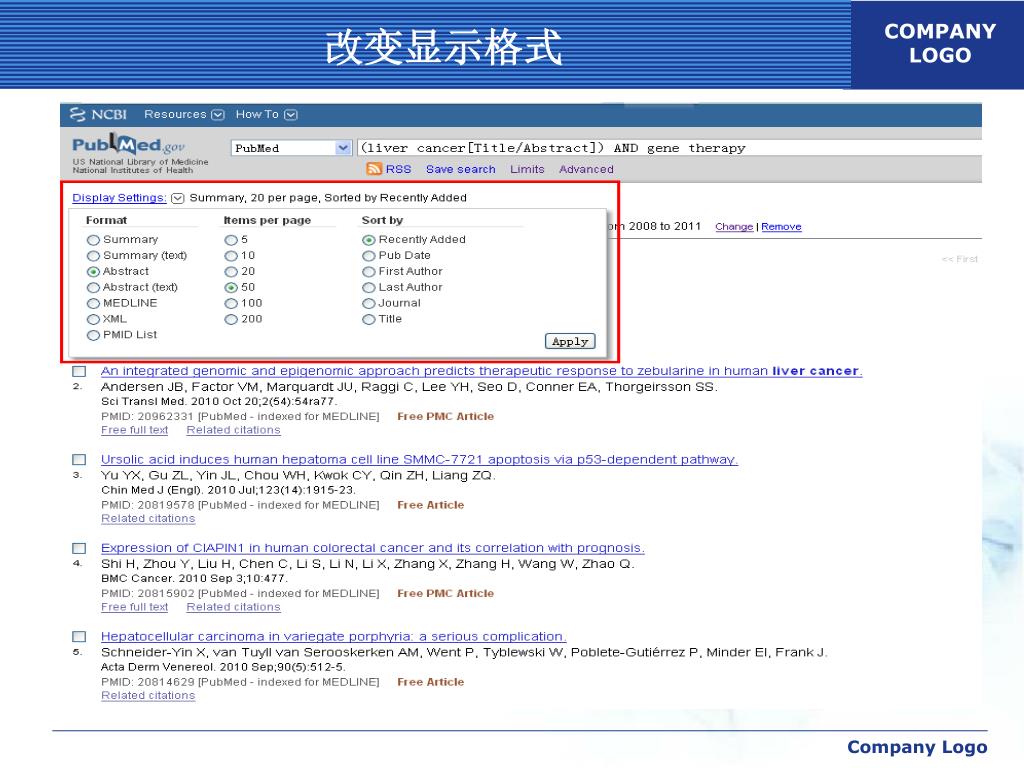The height and width of the screenshot is (768, 1024).
Task: Click the text 'Chin Med J (Engl). 2010 Jul;123(14):1915-23.'
Action: pyautogui.click(x=228, y=490)
